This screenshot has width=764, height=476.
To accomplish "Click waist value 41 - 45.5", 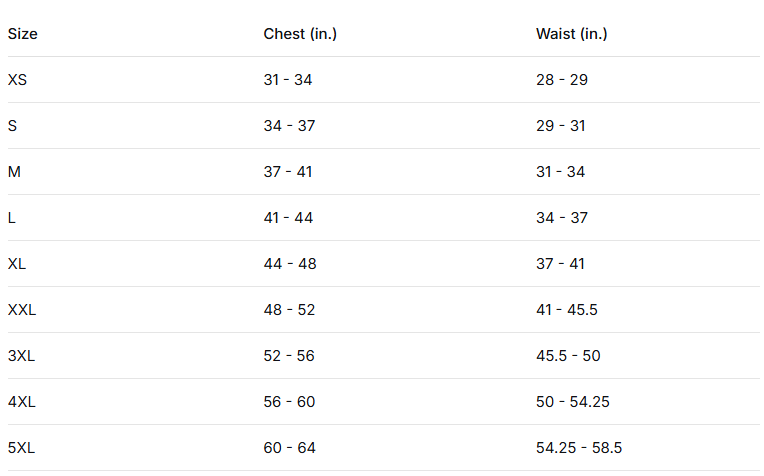I will (567, 310).
